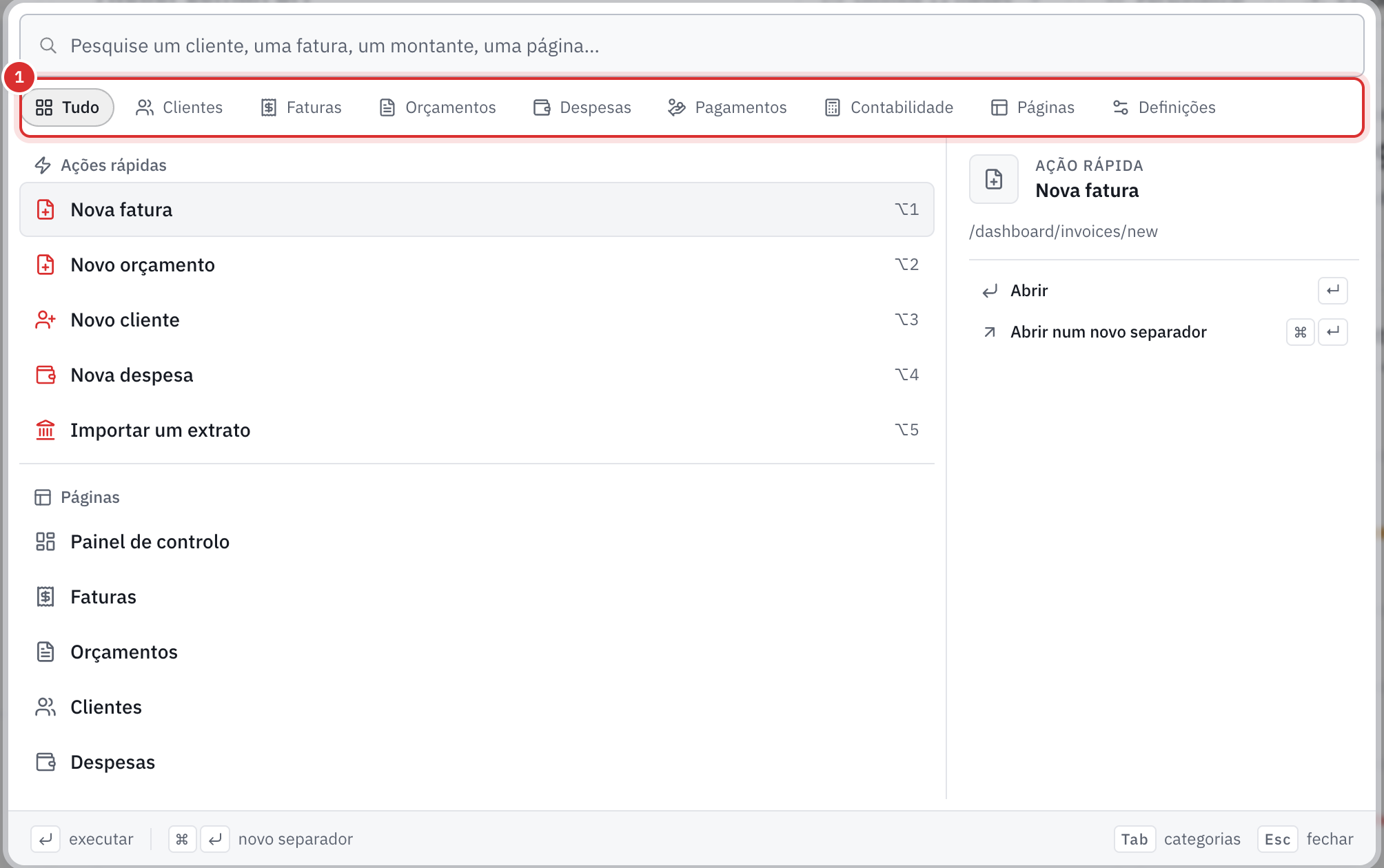Click the search magnifier icon
Image resolution: width=1384 pixels, height=868 pixels.
[48, 45]
